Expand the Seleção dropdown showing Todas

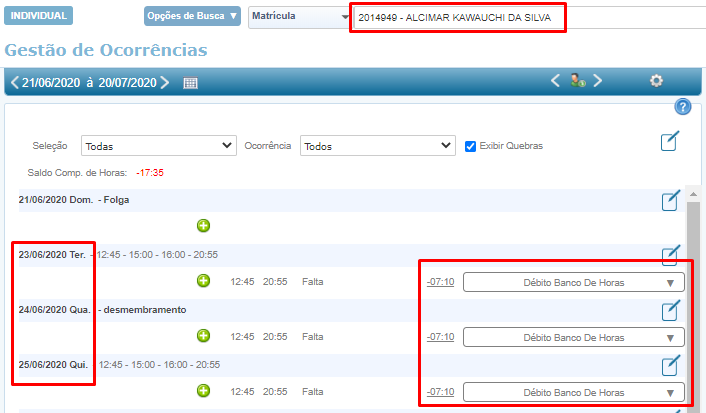coord(158,146)
